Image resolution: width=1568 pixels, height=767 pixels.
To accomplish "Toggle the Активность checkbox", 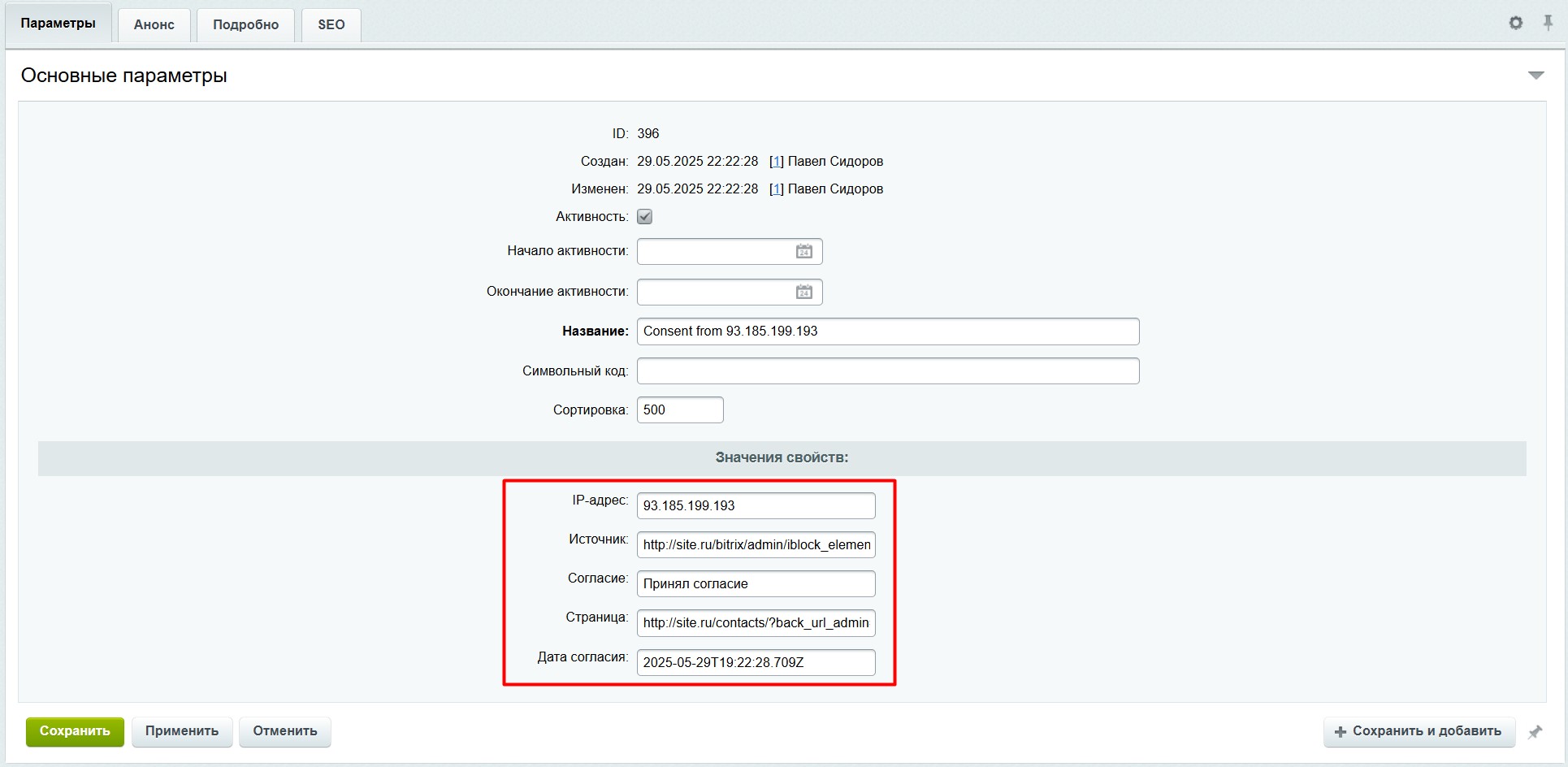I will [x=644, y=217].
